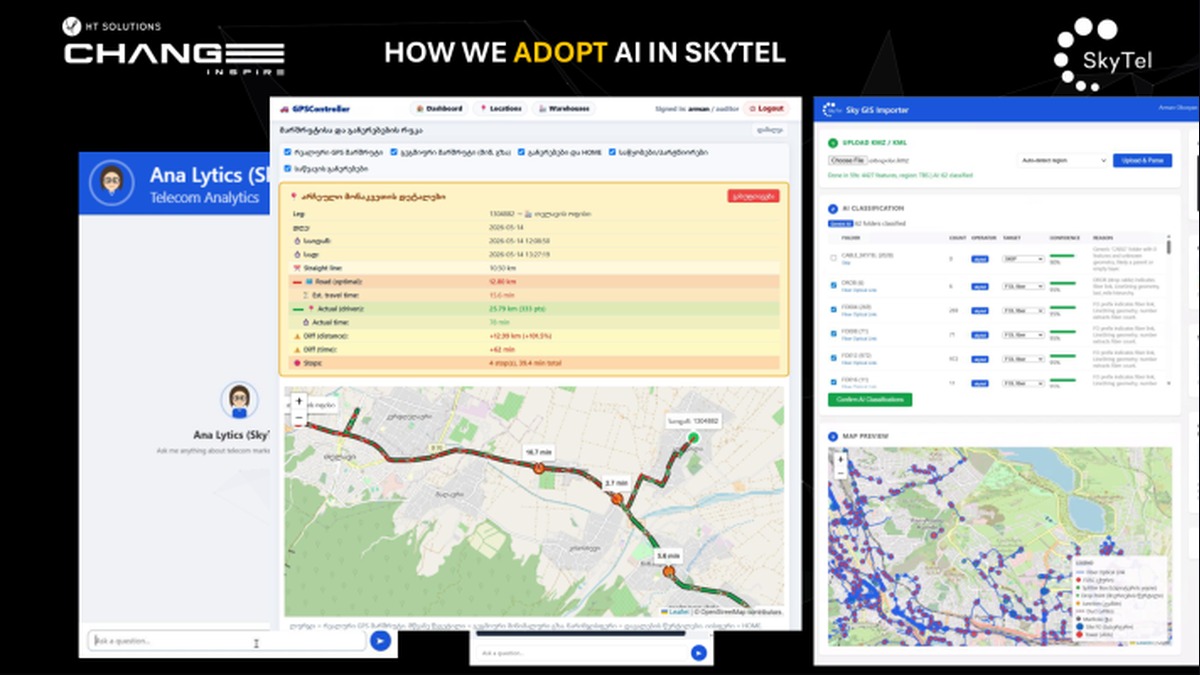1200x675 pixels.
Task: Click the Map Preview legend box
Action: point(1119,601)
